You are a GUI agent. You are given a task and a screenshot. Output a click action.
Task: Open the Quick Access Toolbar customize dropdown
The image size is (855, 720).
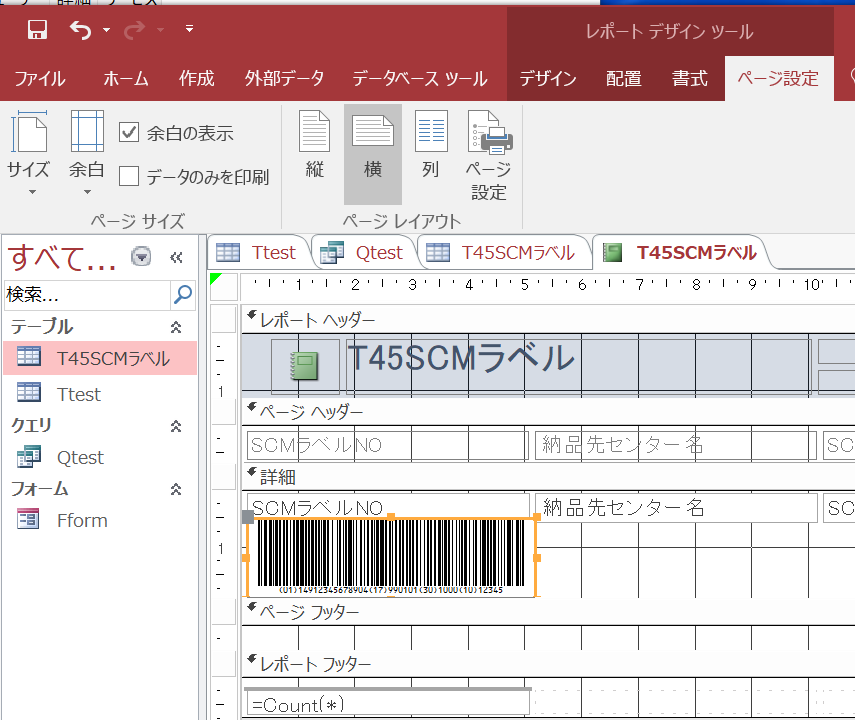[189, 29]
